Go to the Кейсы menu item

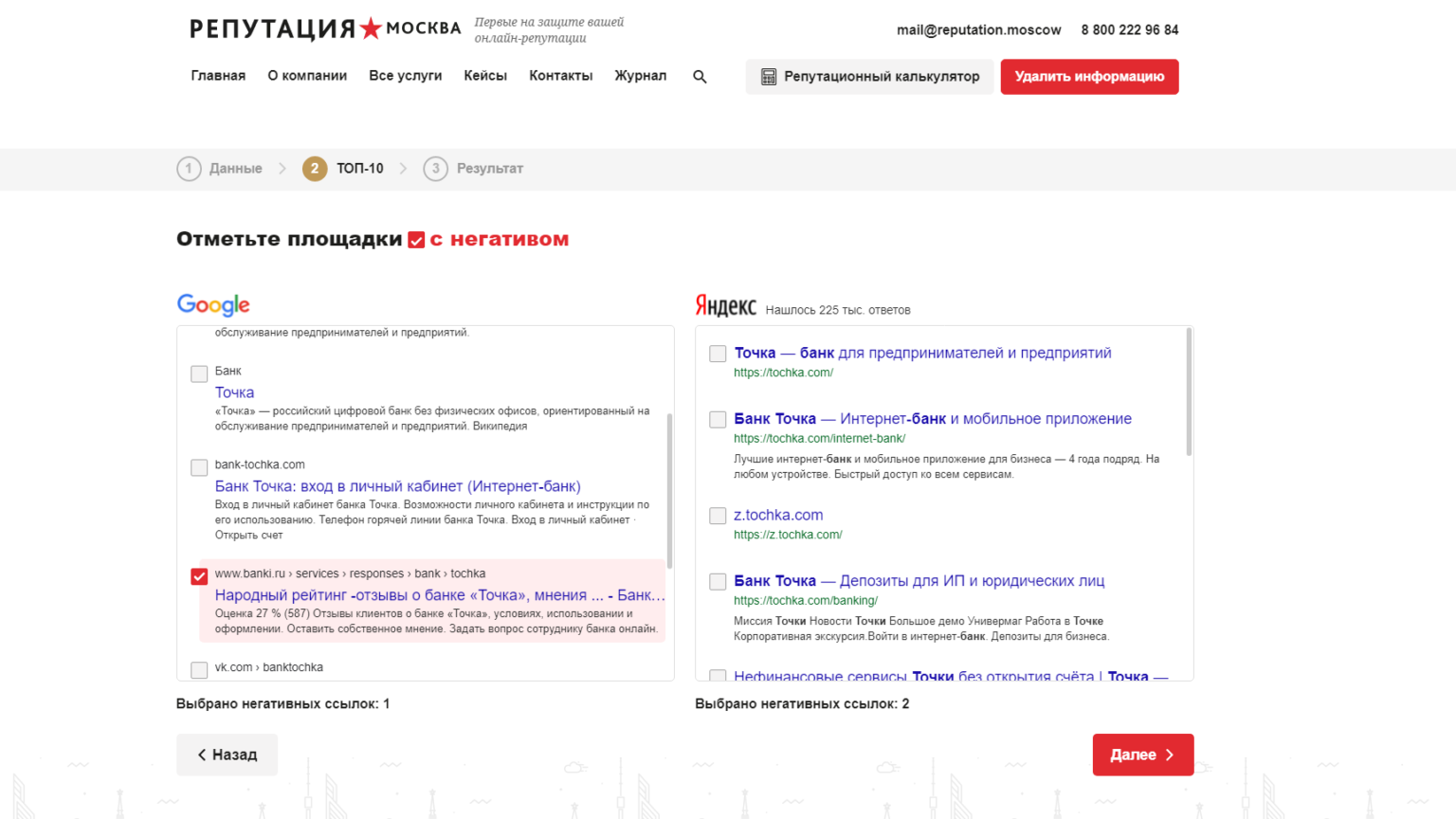485,76
